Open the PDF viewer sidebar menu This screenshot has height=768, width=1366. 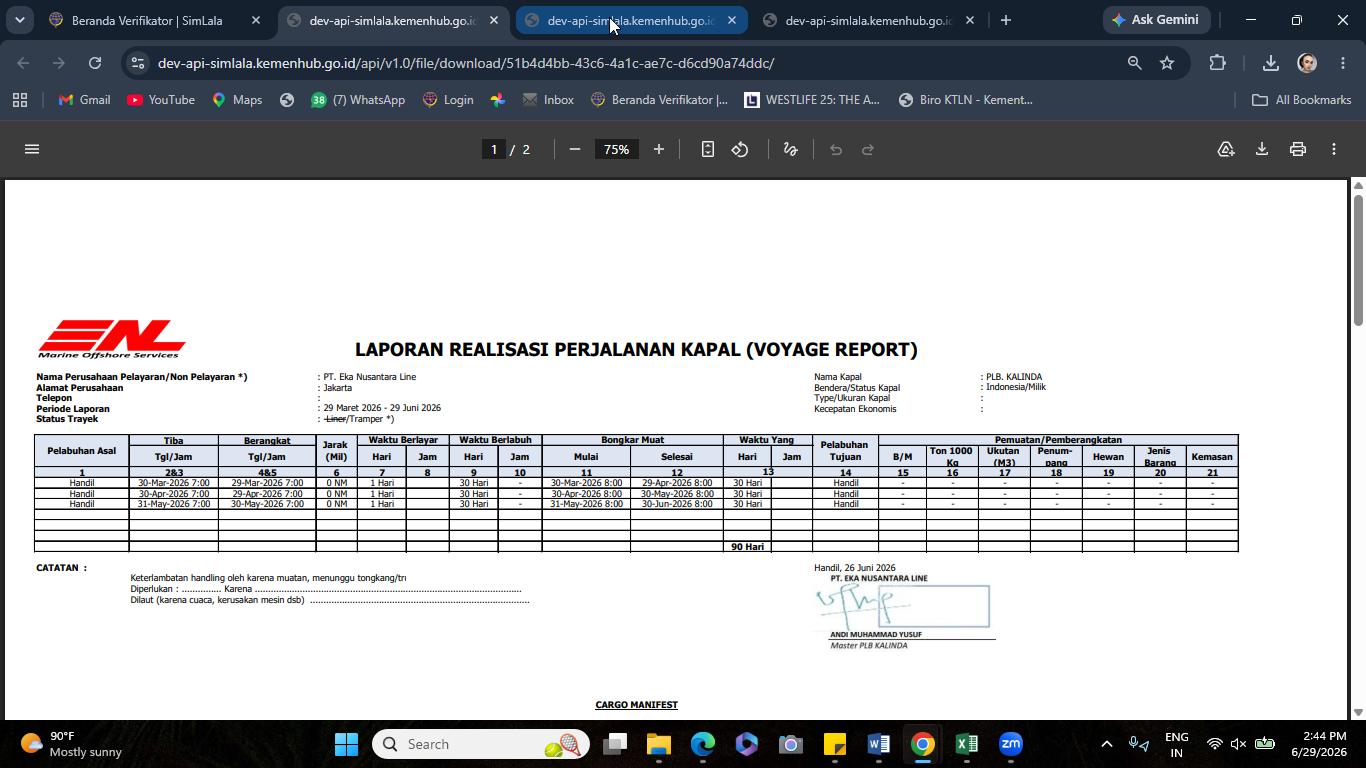(32, 149)
